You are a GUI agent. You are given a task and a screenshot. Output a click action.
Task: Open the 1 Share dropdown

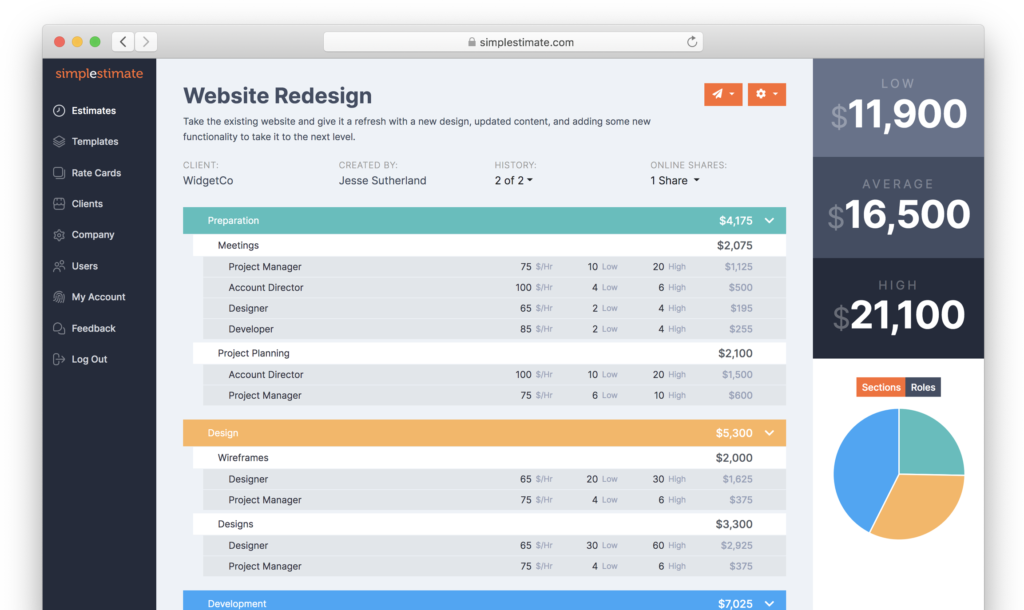pos(675,181)
